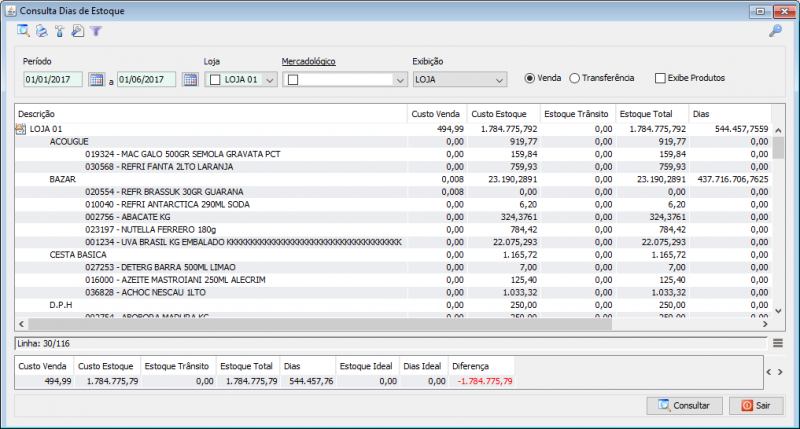Viewport: 800px width, 429px height.
Task: Click the Mercadológico underlined link label
Action: 309,61
